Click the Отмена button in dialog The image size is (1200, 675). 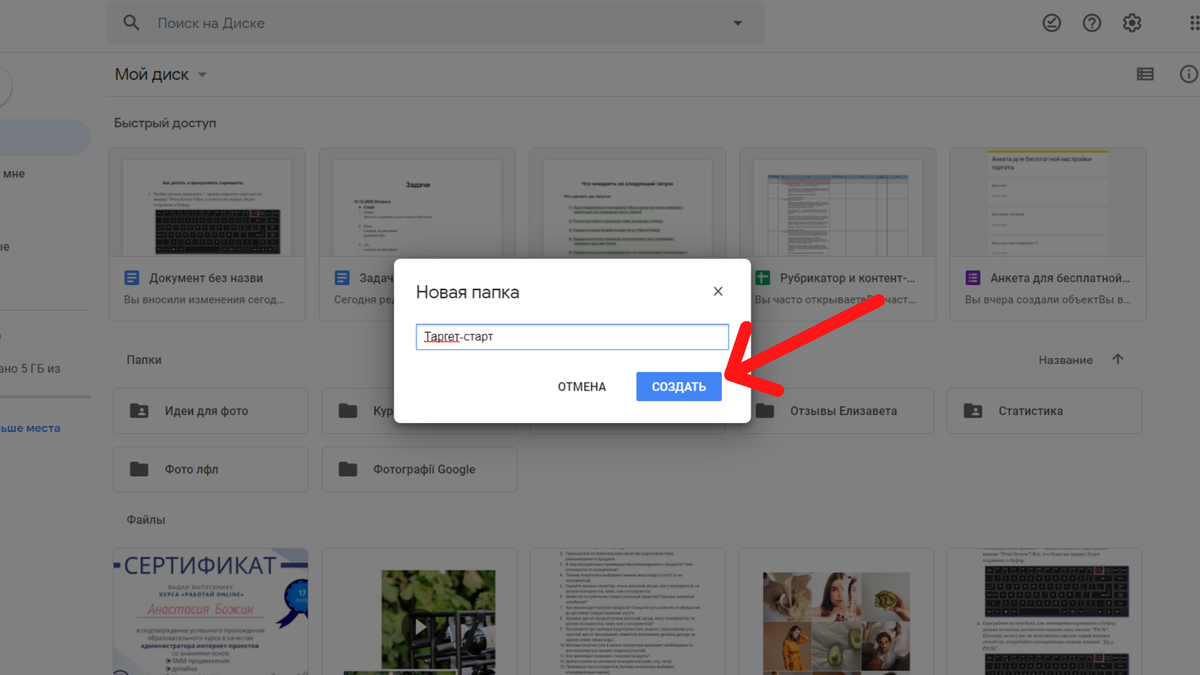click(x=581, y=387)
